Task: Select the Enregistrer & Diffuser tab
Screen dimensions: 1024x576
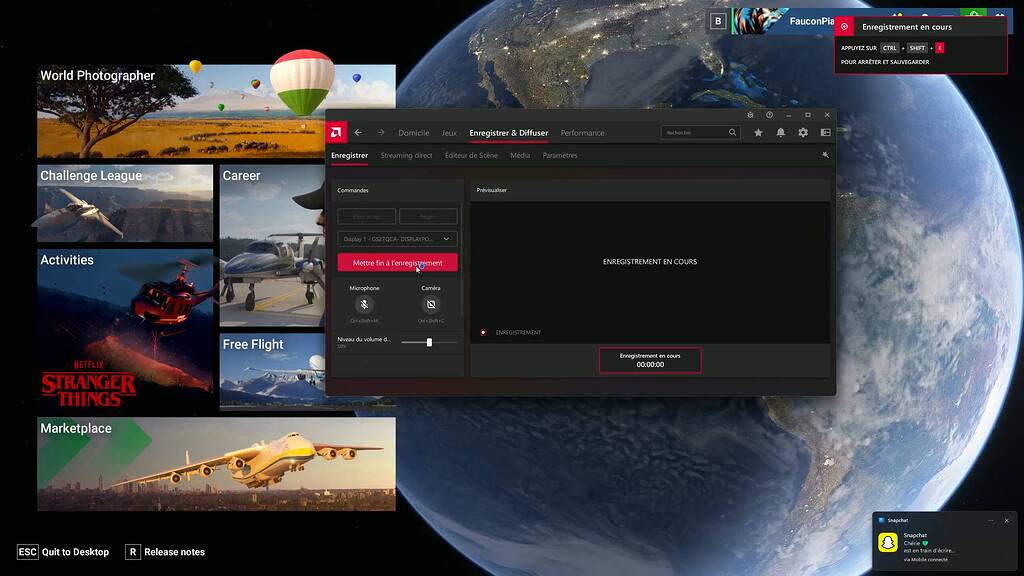Action: (509, 133)
